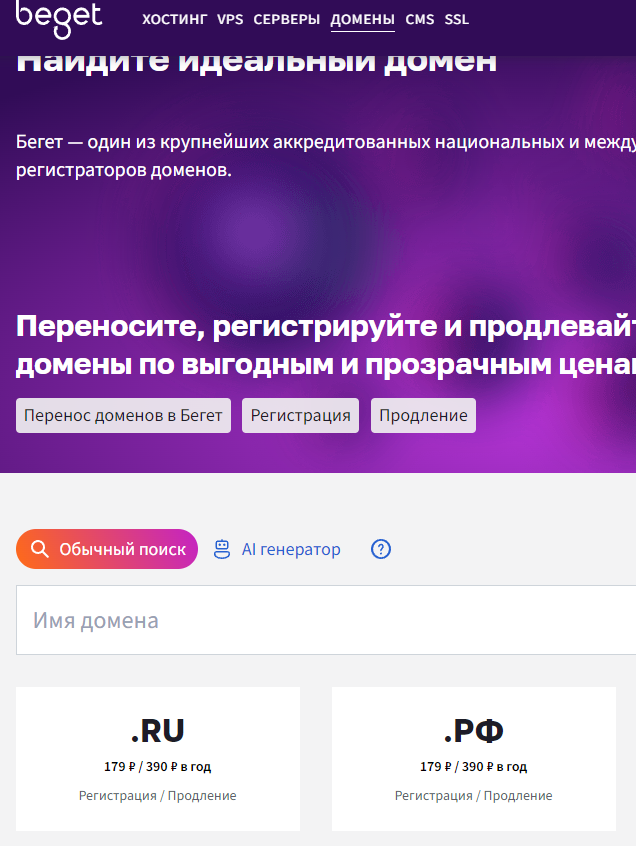Click .РФ price 179 ₽ / 390 ₽ в год
636x846 pixels.
(x=474, y=767)
